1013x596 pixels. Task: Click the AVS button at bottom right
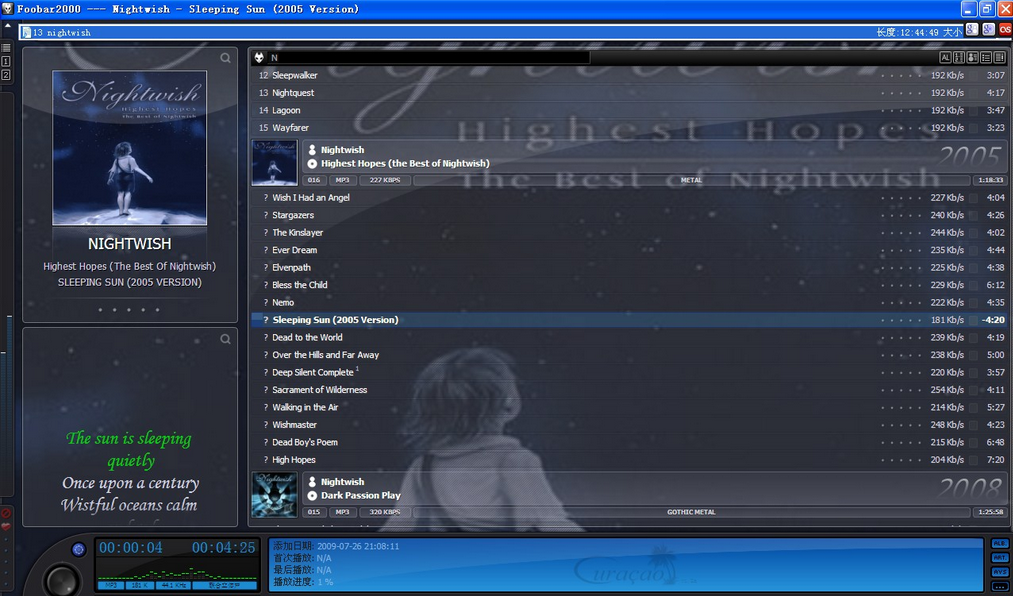[999, 571]
